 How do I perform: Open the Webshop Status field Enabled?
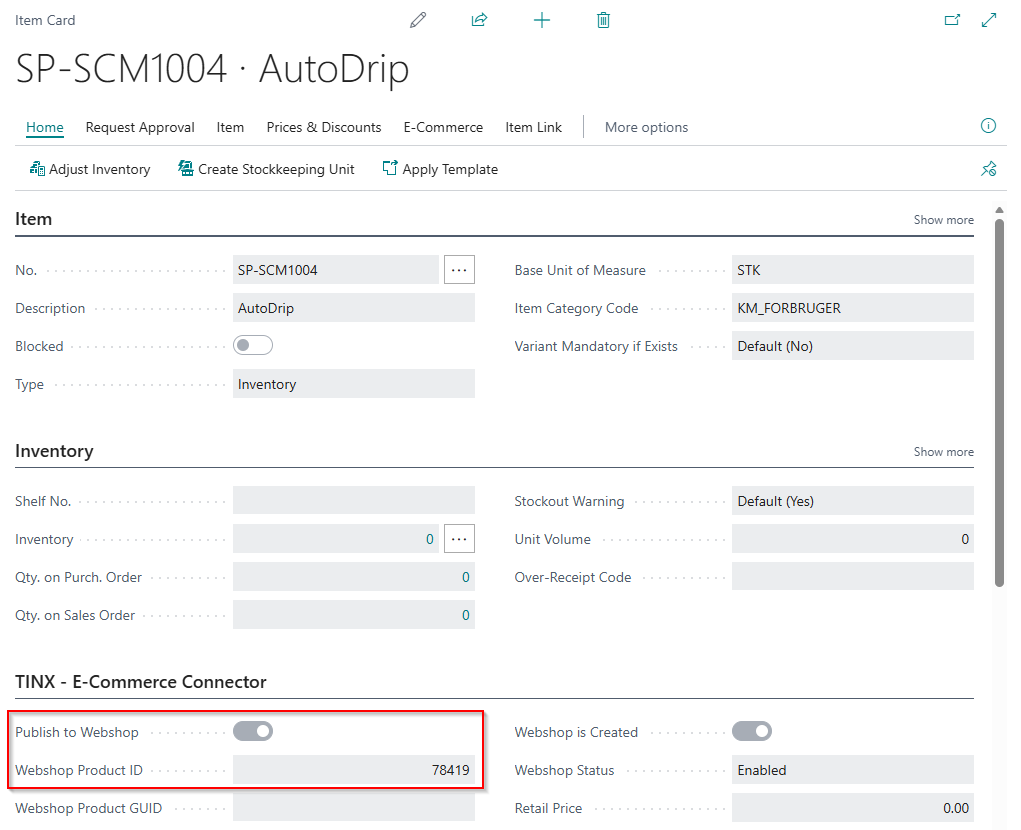point(853,769)
